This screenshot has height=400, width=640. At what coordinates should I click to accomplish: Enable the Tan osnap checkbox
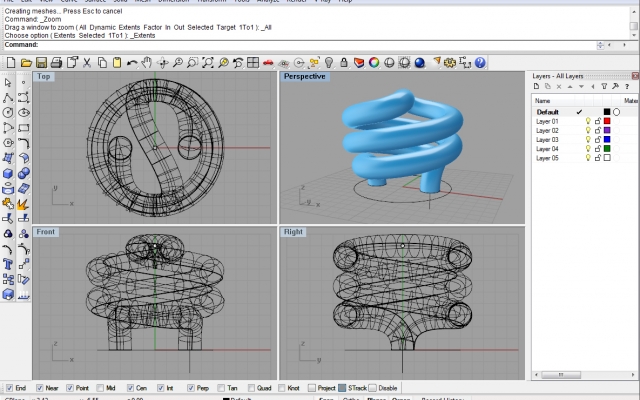[221, 388]
